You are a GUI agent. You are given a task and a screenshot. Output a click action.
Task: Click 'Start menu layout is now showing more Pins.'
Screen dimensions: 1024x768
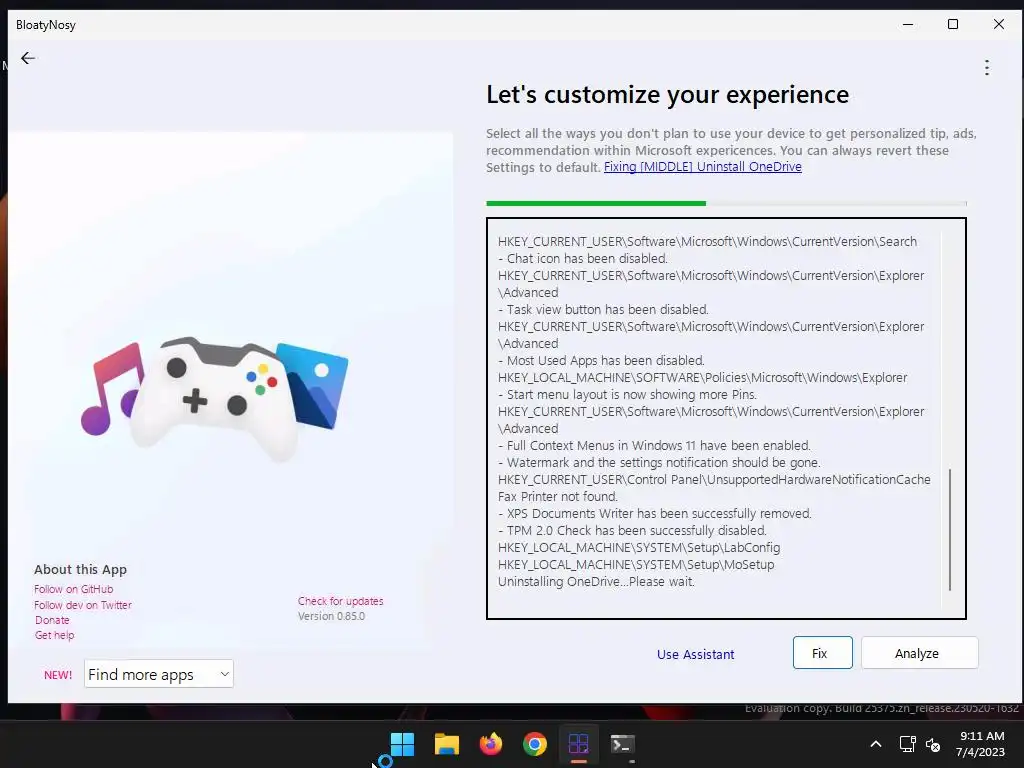coord(627,394)
